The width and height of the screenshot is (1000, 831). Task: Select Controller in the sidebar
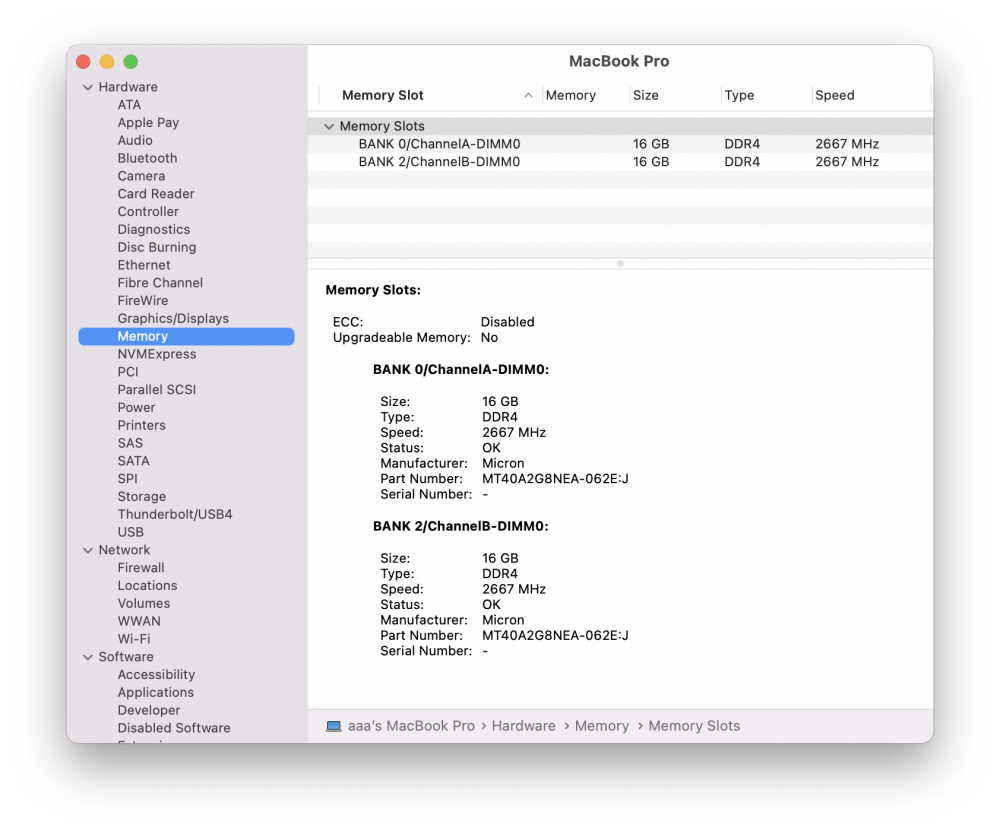148,212
